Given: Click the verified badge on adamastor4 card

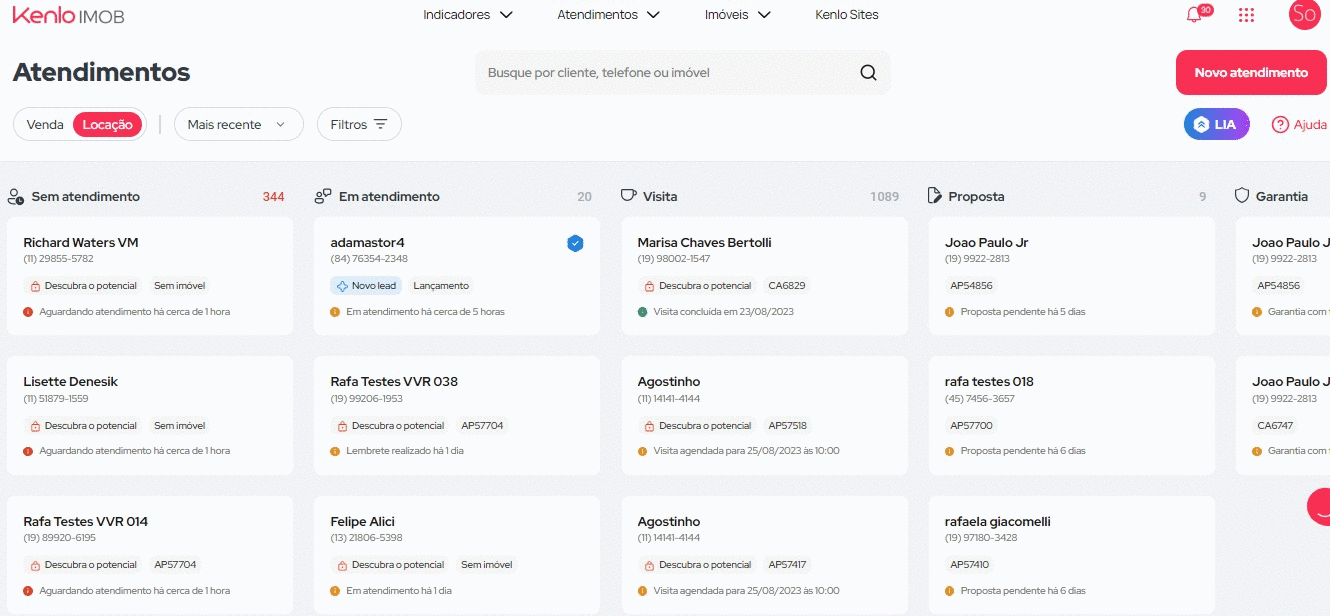Looking at the screenshot, I should [x=575, y=243].
